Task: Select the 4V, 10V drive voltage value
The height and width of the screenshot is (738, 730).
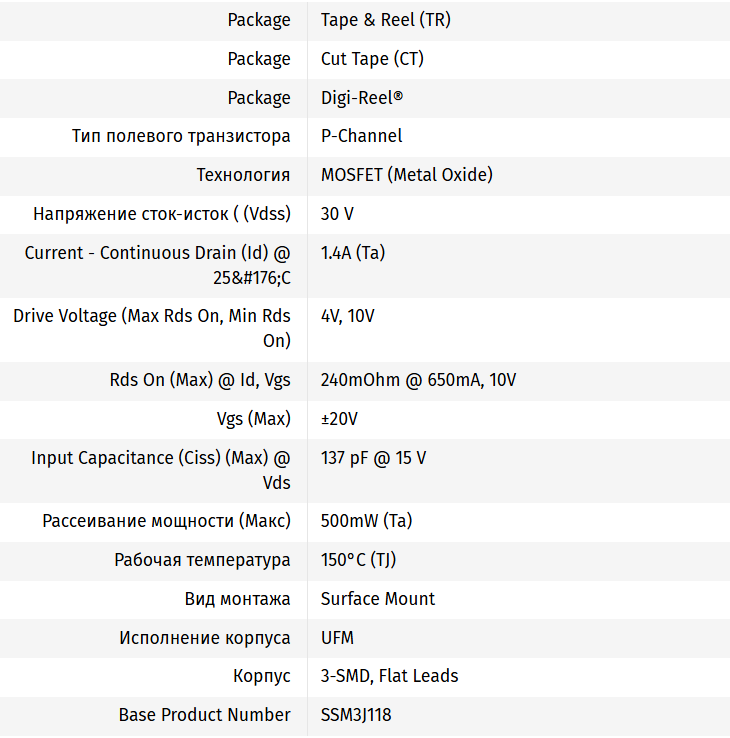Action: [x=347, y=316]
